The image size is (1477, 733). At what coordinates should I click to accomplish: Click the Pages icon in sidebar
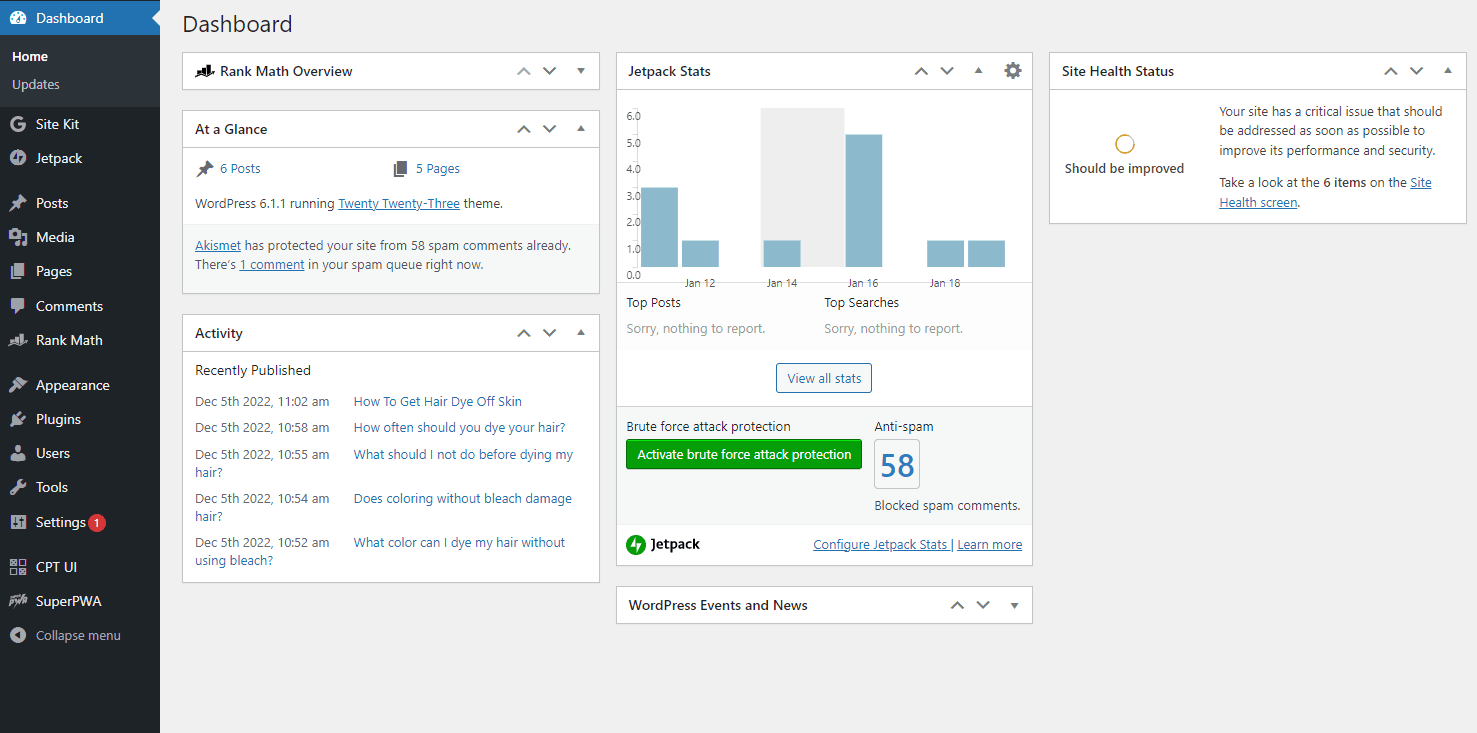[18, 271]
